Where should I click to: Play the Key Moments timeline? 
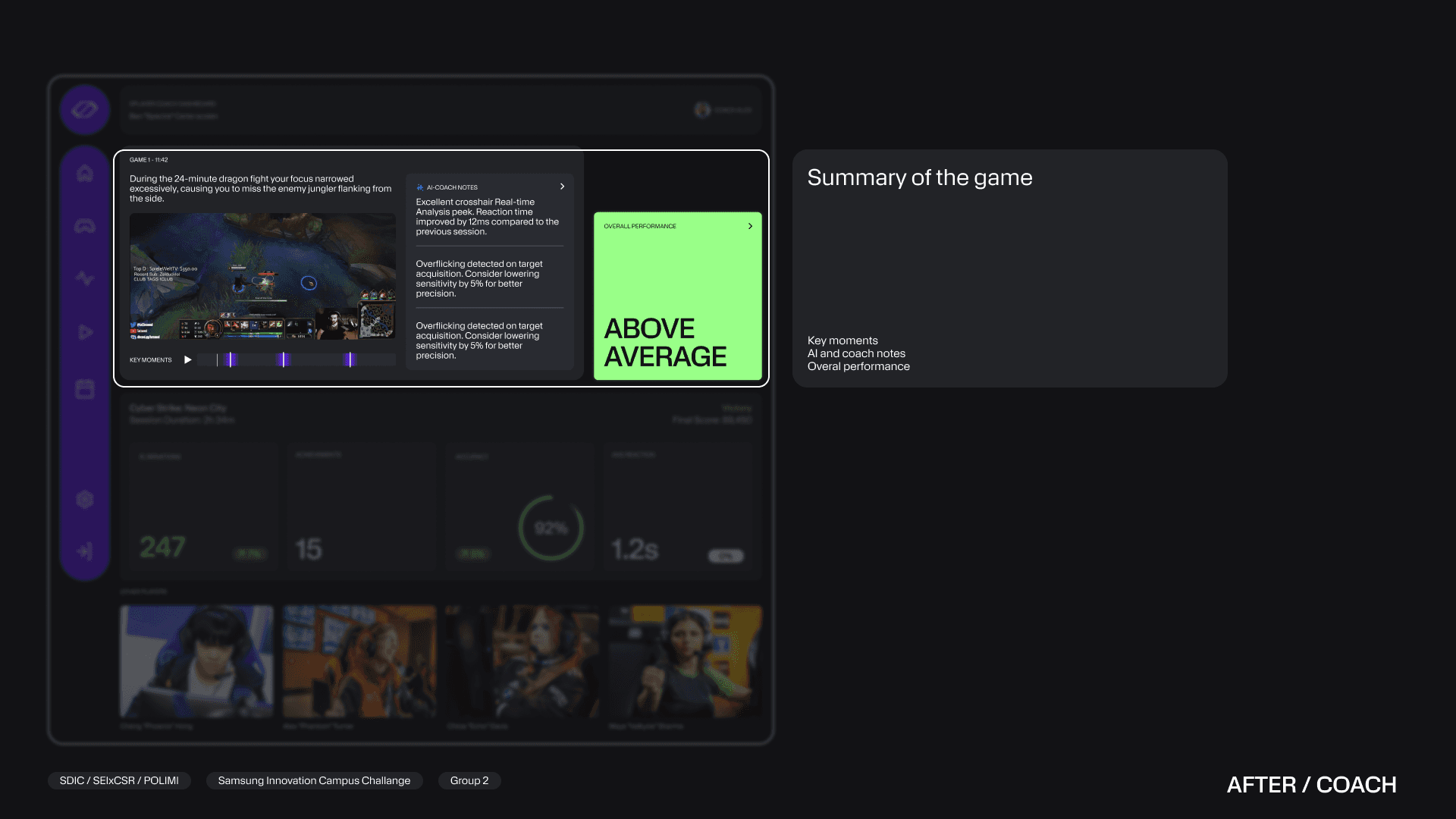(187, 359)
